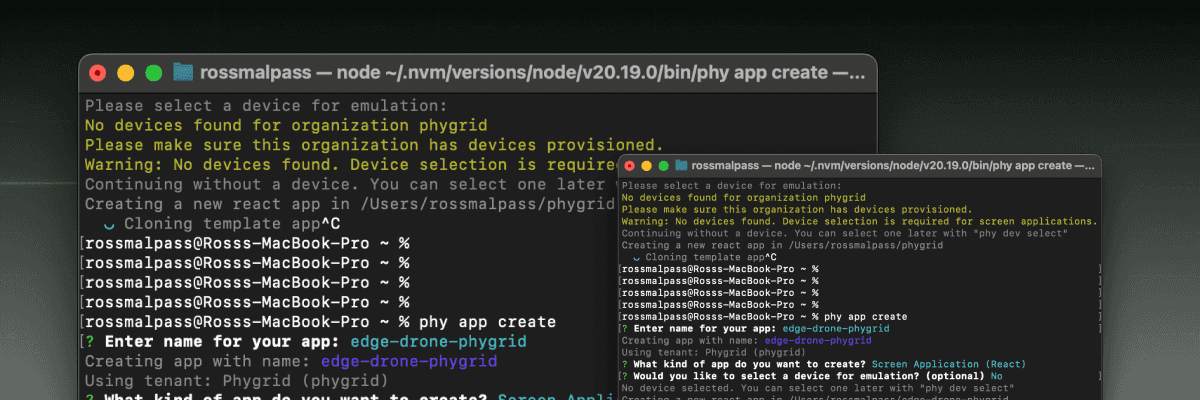
Task: Click 'Please select a device for emulation:' in large terminal
Action: point(266,105)
